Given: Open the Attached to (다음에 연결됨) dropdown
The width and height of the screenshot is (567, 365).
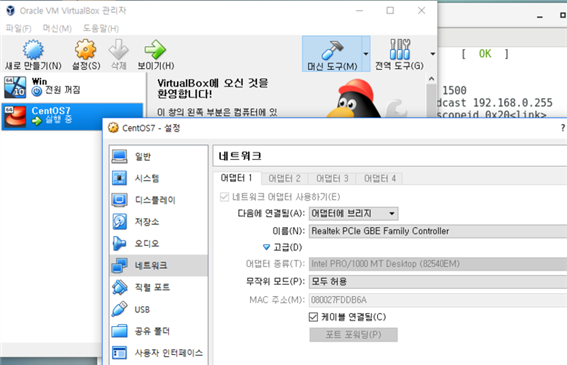Looking at the screenshot, I should click(x=353, y=213).
